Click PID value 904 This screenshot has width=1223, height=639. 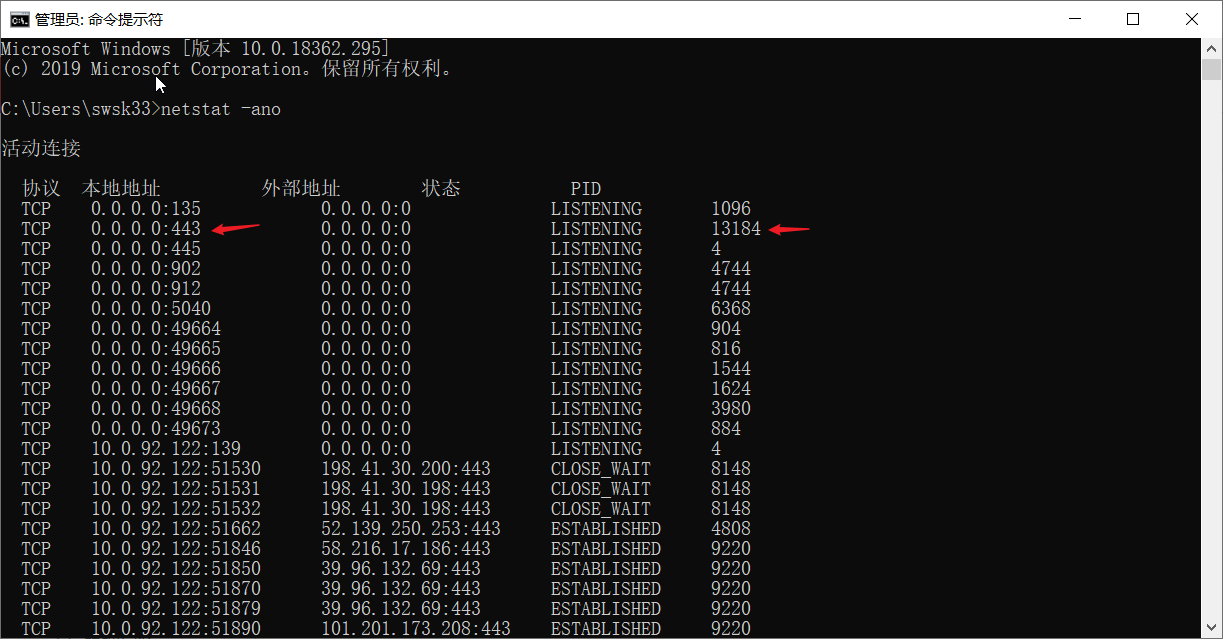point(726,329)
